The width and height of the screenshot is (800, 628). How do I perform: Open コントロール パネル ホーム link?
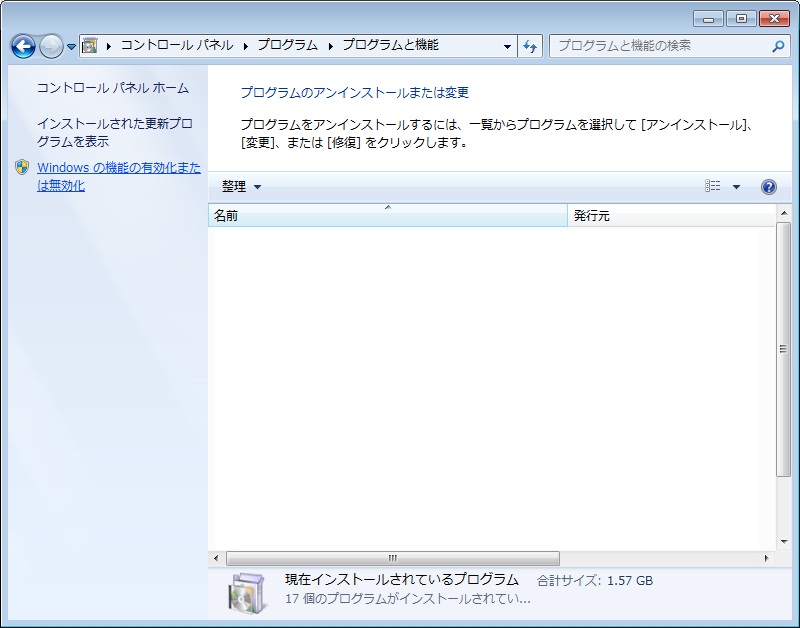113,88
